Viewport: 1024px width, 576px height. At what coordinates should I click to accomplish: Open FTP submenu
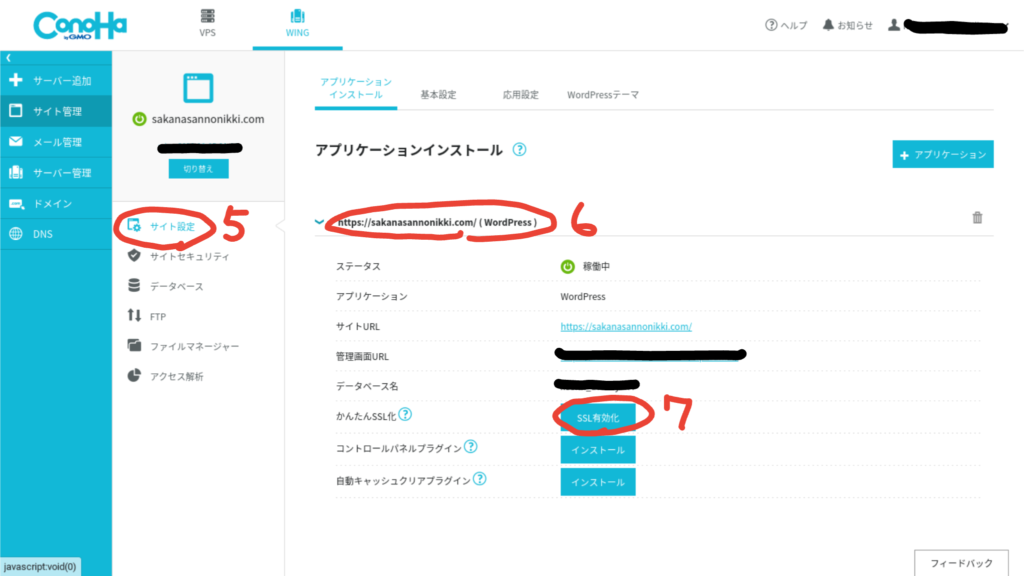(157, 316)
